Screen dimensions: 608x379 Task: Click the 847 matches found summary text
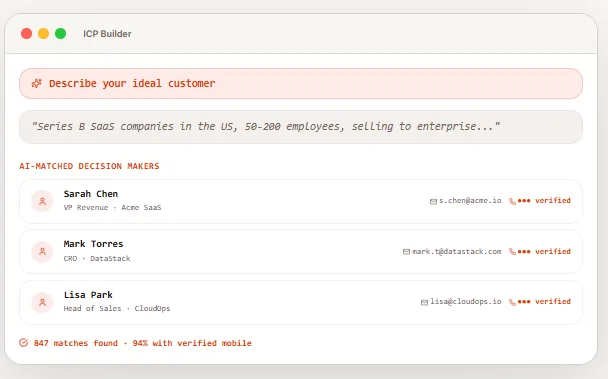point(76,343)
